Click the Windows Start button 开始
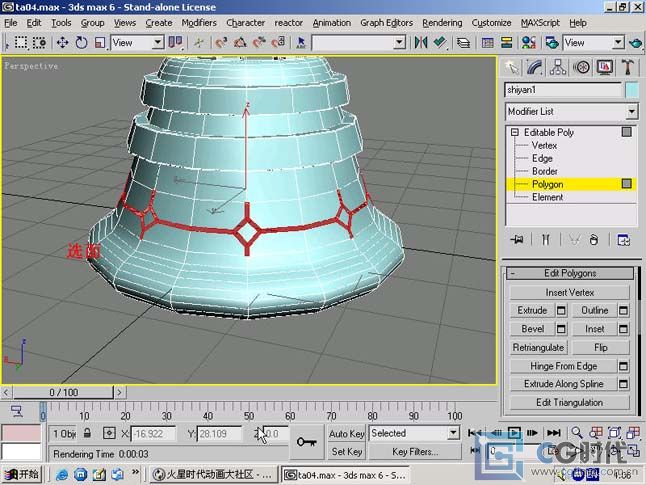 pyautogui.click(x=22, y=475)
